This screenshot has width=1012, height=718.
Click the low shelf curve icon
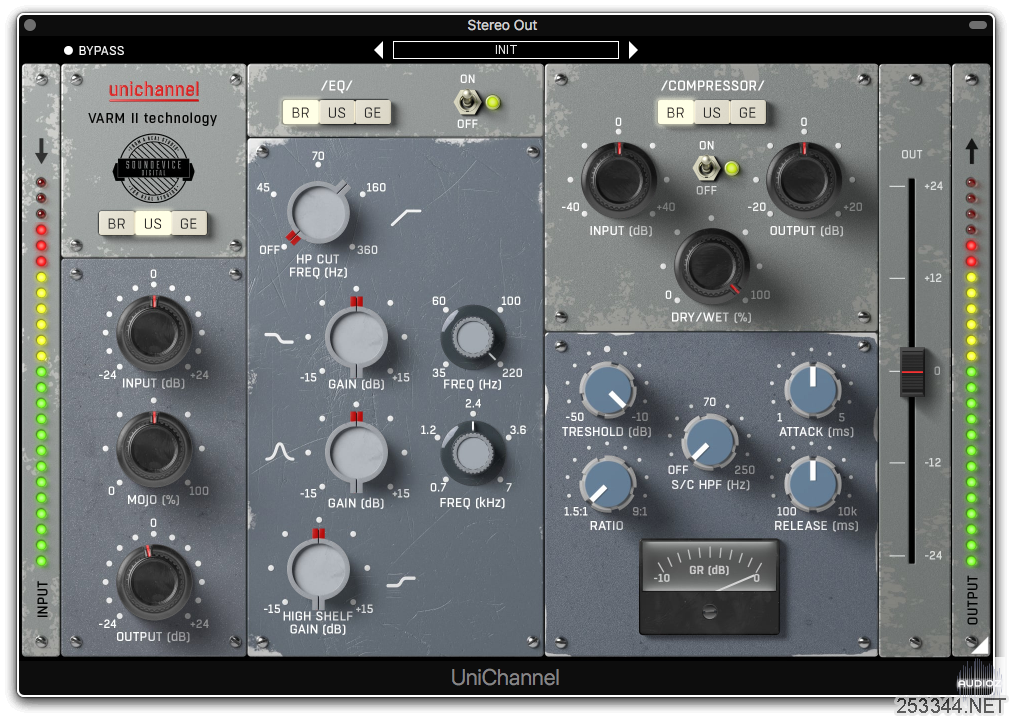[279, 338]
